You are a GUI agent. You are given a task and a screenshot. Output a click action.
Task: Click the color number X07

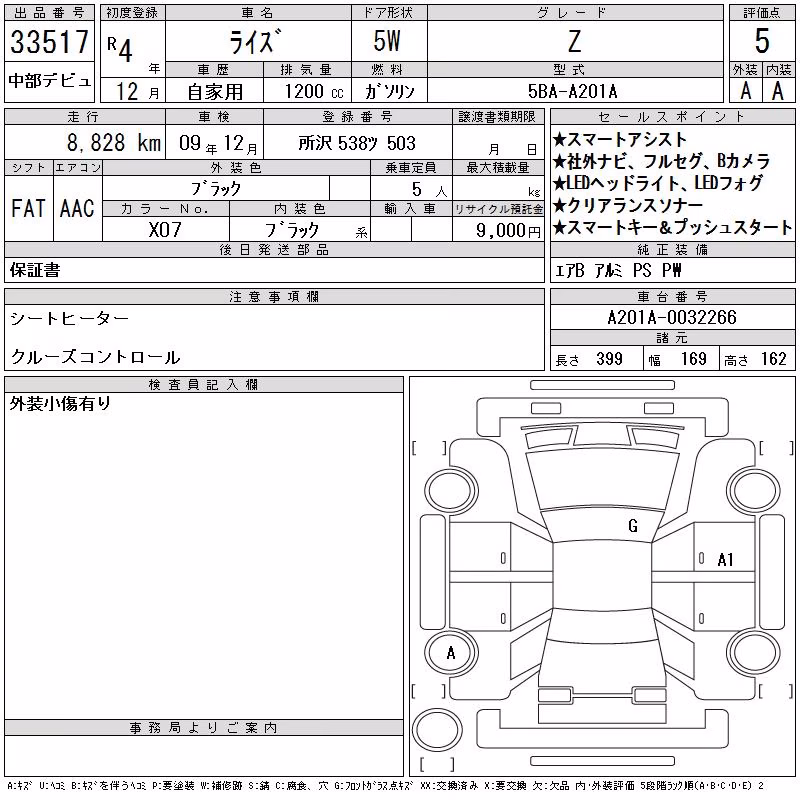165,230
